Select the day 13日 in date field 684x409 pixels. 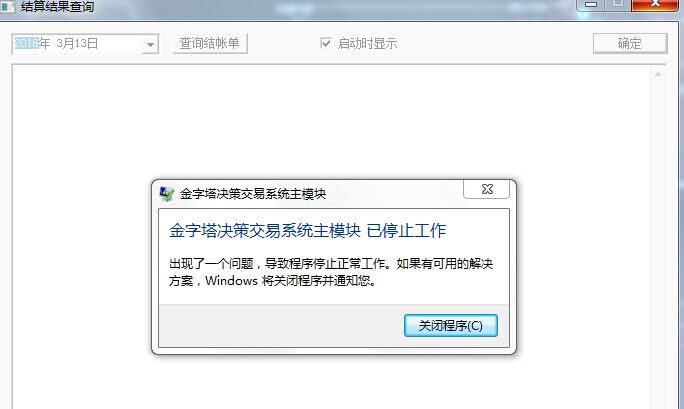(86, 43)
